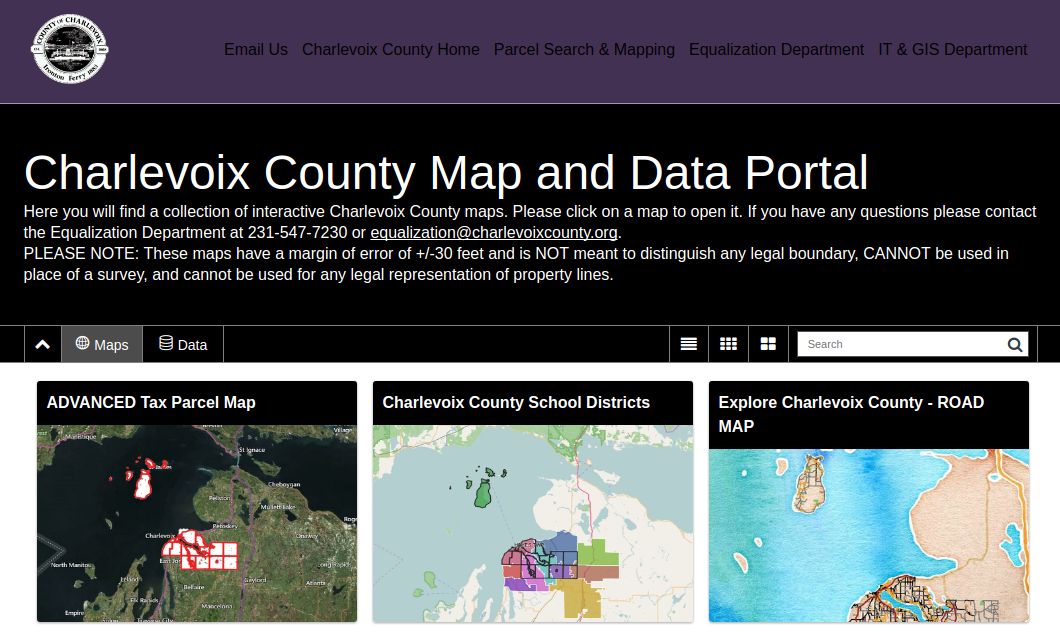The image size is (1060, 632).
Task: Open Parcel Search & Mapping
Action: (584, 49)
